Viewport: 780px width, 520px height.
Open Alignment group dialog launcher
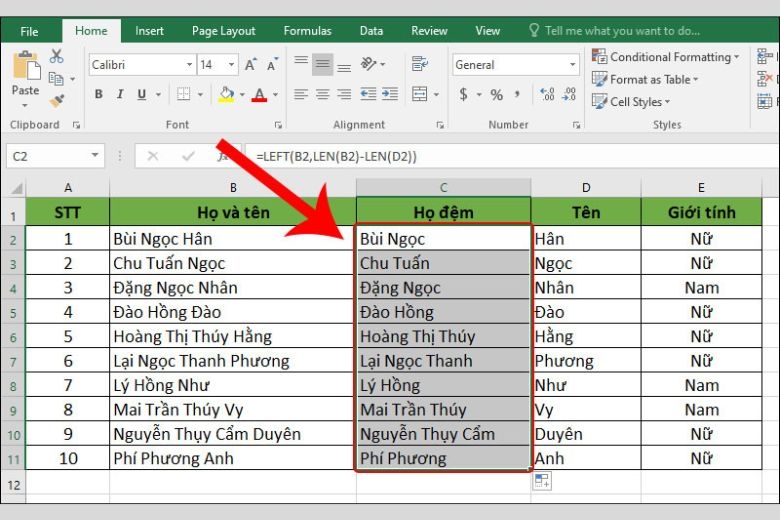tap(440, 125)
